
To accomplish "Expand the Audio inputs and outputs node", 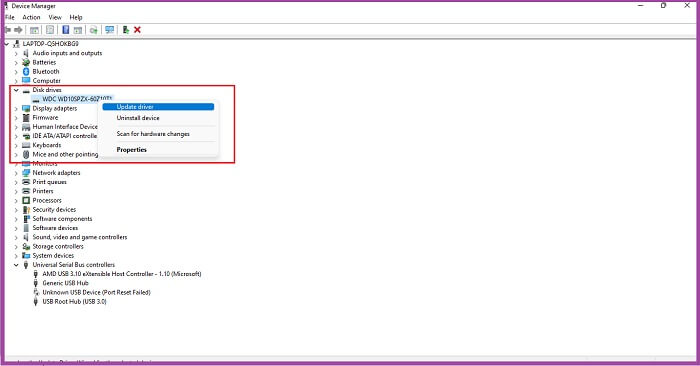I will pyautogui.click(x=16, y=53).
